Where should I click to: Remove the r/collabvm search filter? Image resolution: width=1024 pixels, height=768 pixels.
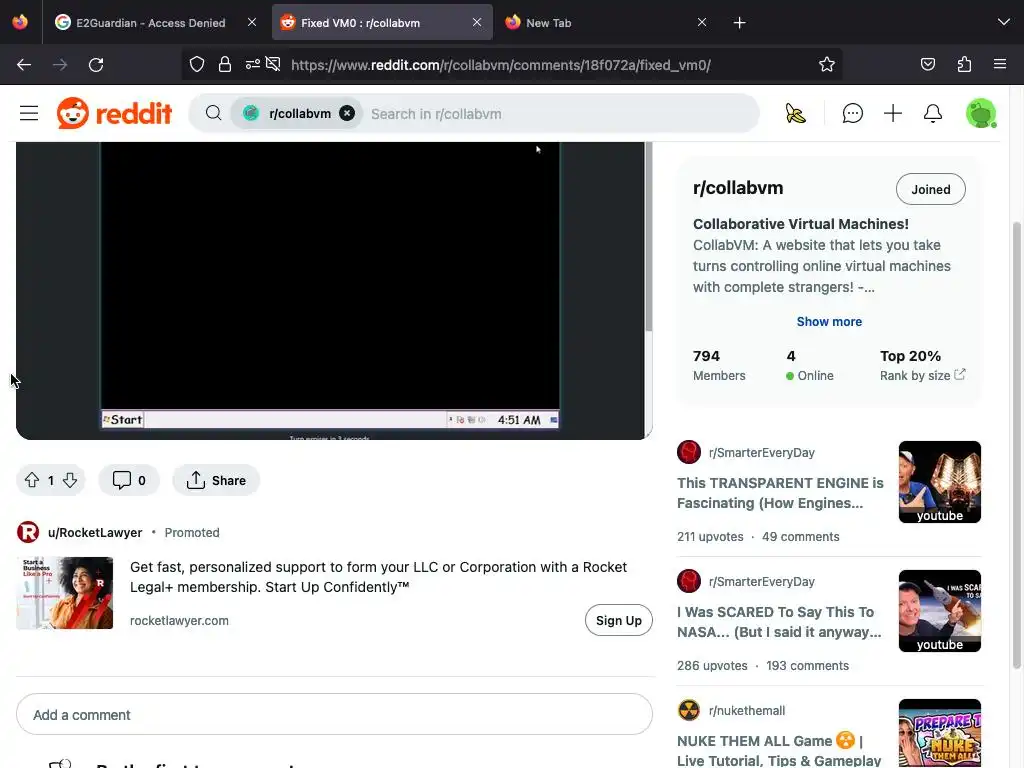347,114
